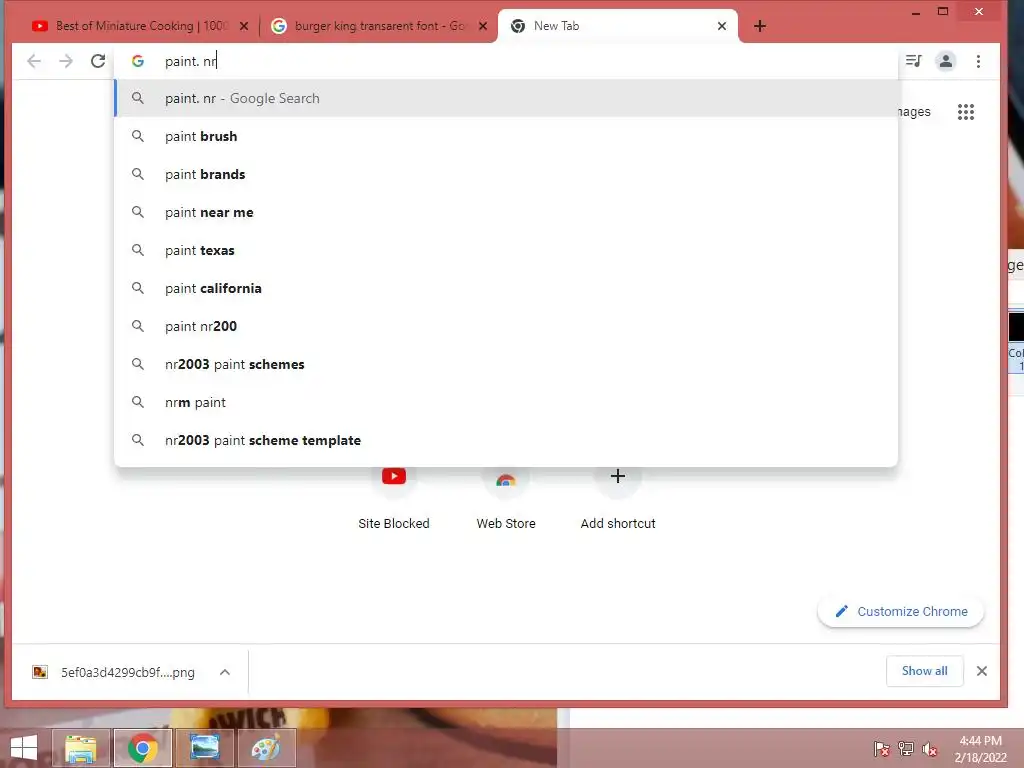1024x768 pixels.
Task: Pick the 'paint texas' suggestion
Action: click(x=506, y=250)
